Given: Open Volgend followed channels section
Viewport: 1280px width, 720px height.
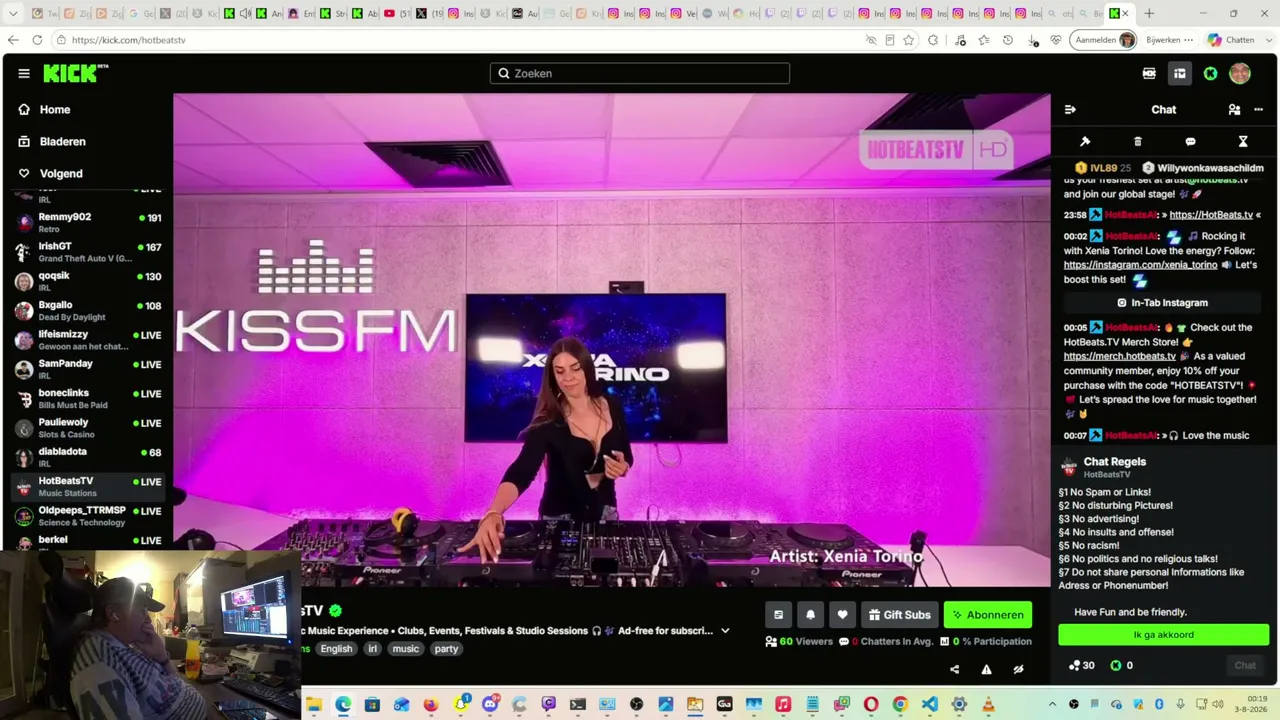Looking at the screenshot, I should 61,174.
